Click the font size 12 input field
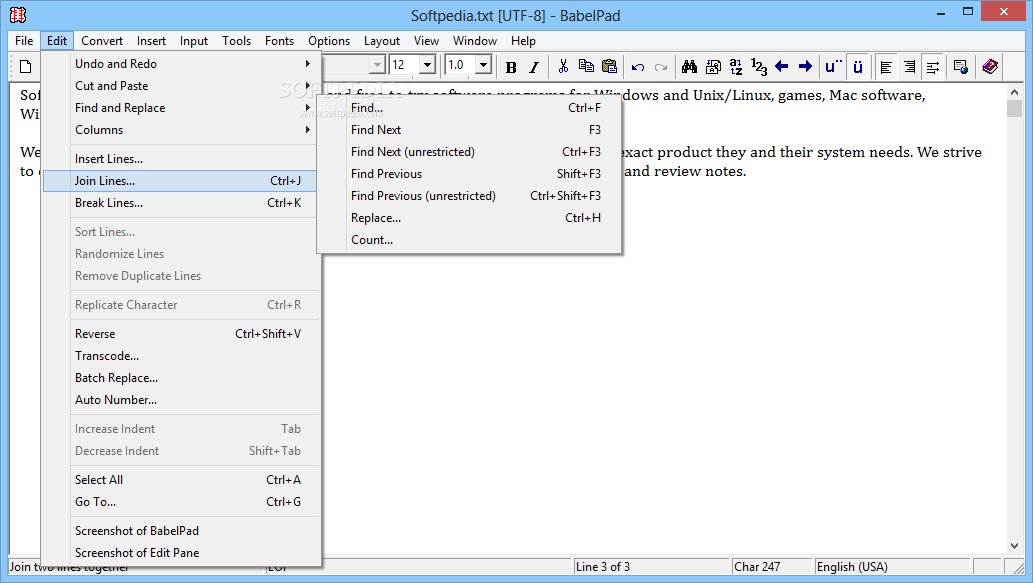This screenshot has width=1033, height=583. point(405,65)
